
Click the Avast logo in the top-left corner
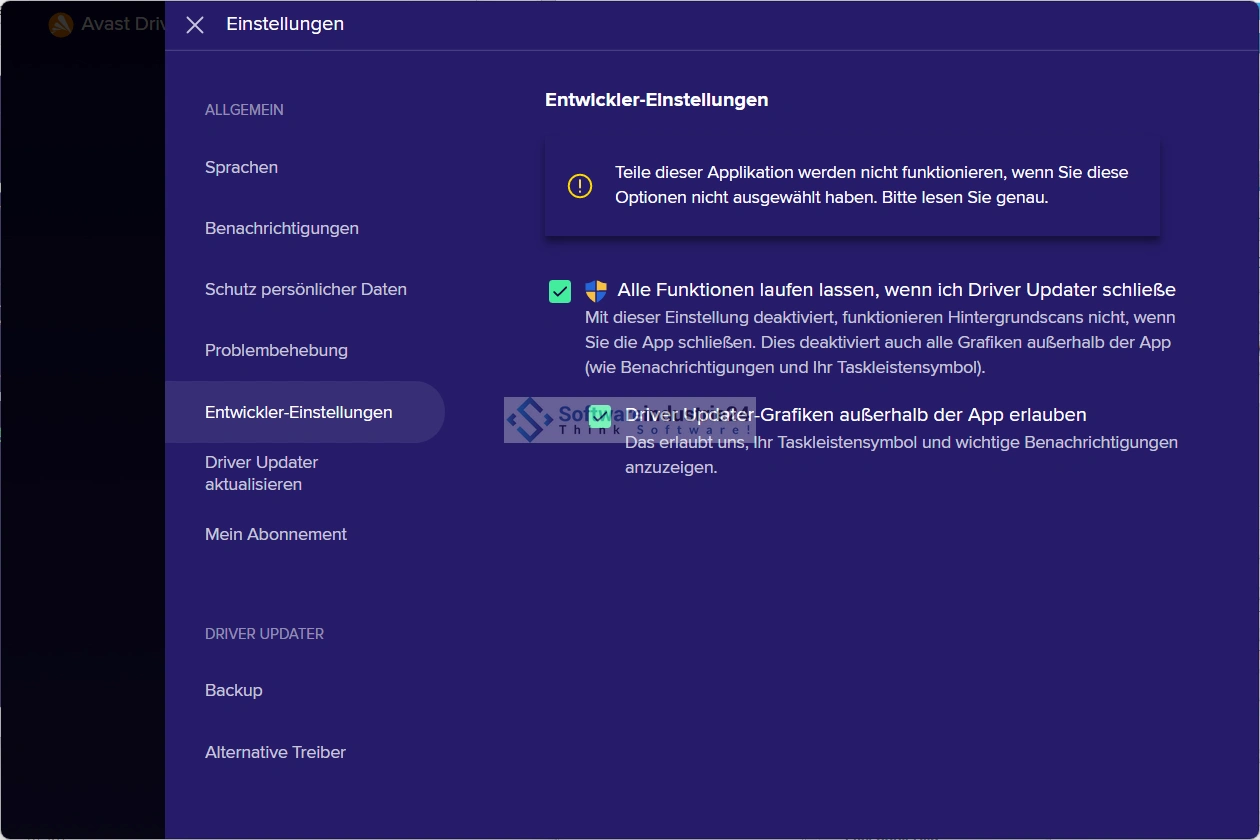point(61,25)
